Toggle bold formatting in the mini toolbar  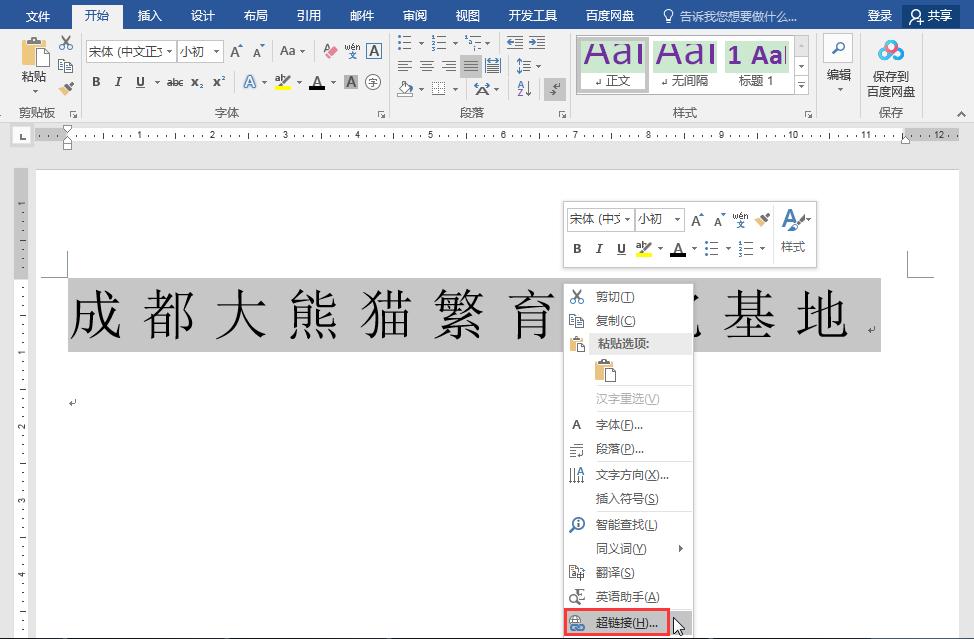[x=577, y=249]
